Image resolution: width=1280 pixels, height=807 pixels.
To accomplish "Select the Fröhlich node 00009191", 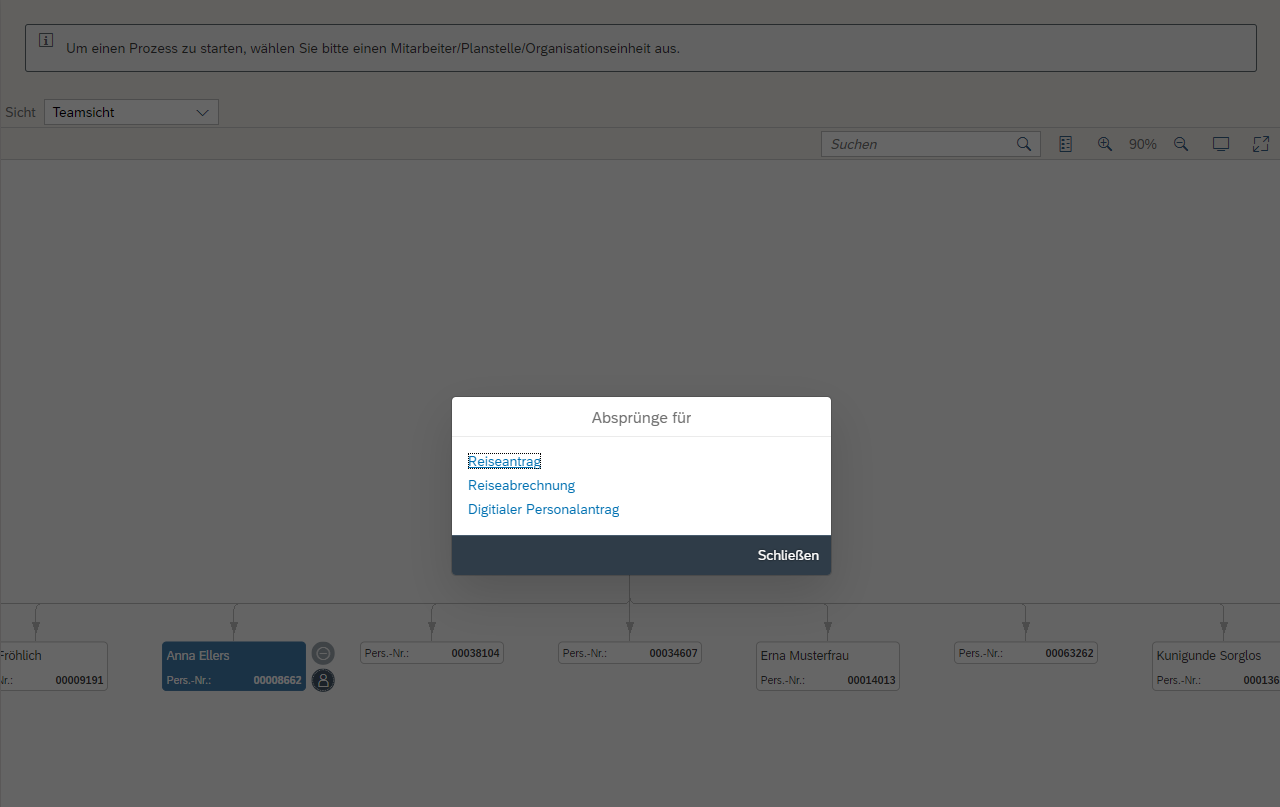I will pos(54,666).
